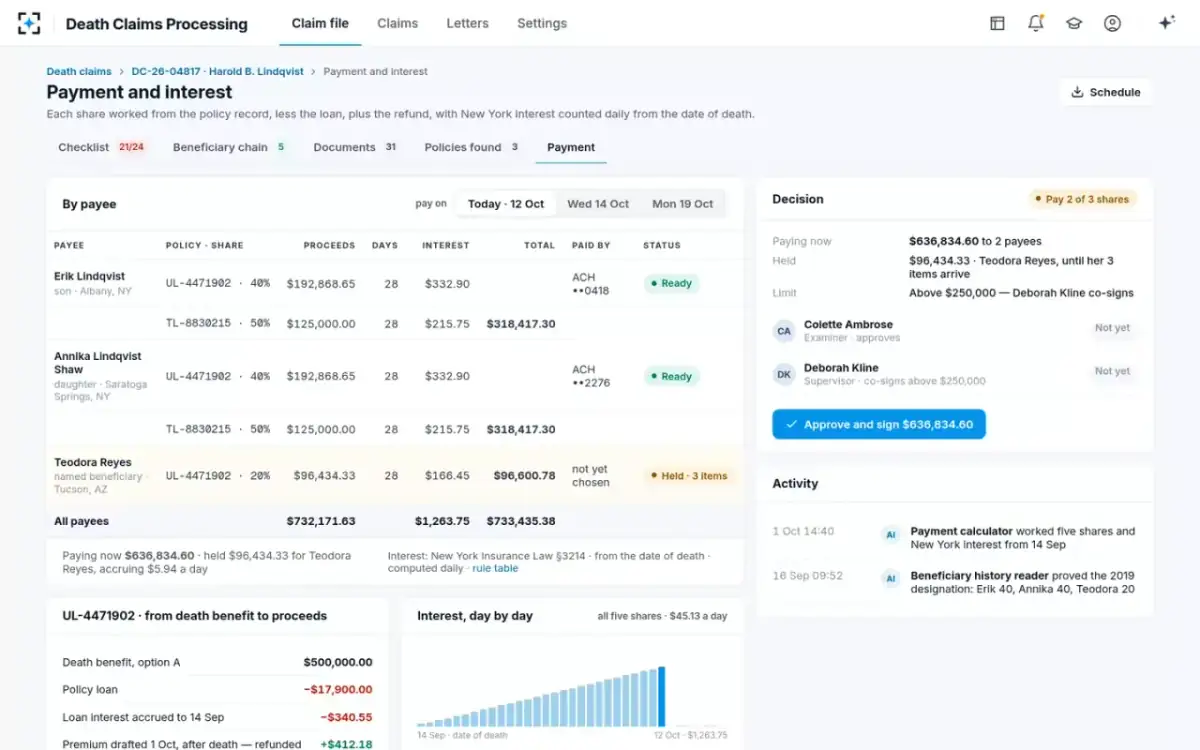Image resolution: width=1200 pixels, height=750 pixels.
Task: Select pay on Wed 14 Oct
Action: pyautogui.click(x=598, y=204)
